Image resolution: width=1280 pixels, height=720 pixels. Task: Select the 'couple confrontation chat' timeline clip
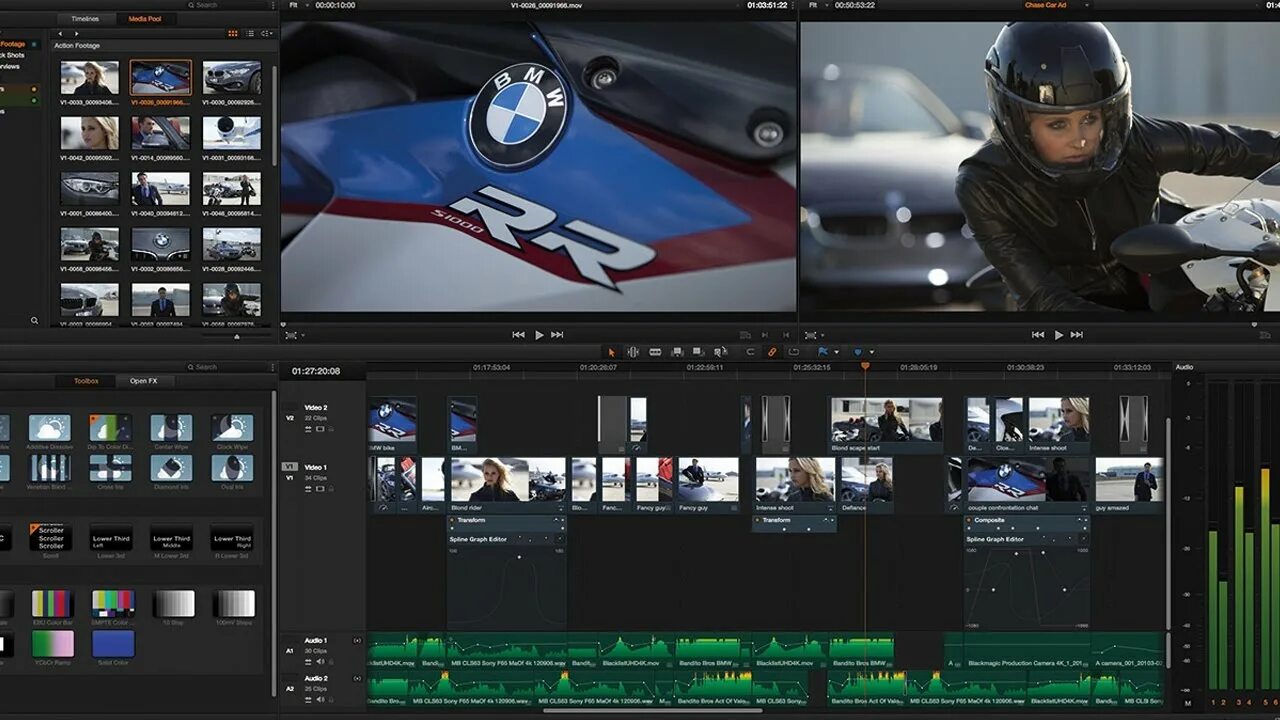[x=1028, y=485]
